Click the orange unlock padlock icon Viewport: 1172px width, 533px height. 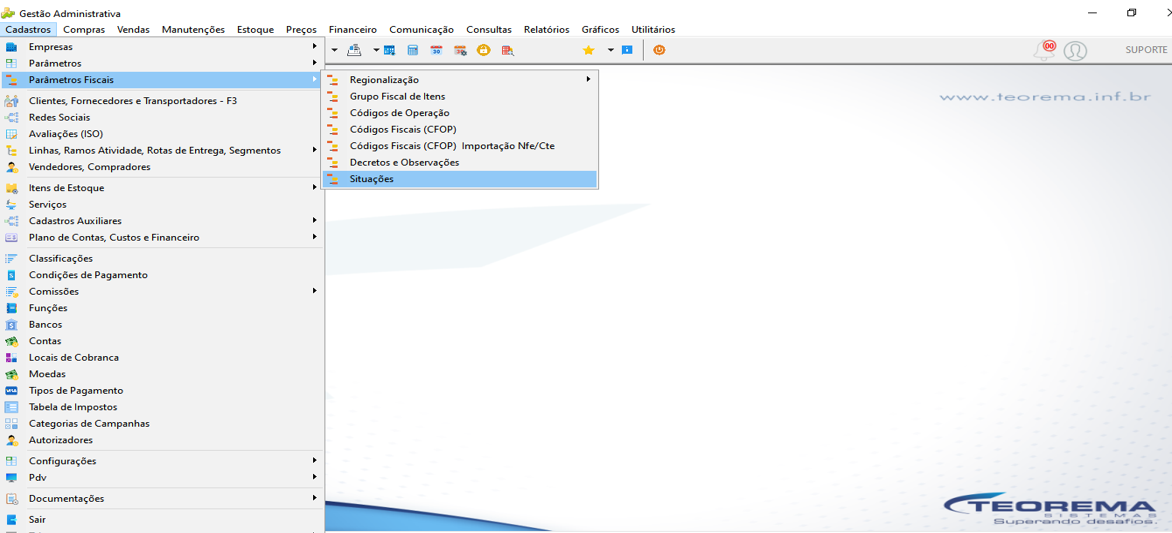click(484, 50)
